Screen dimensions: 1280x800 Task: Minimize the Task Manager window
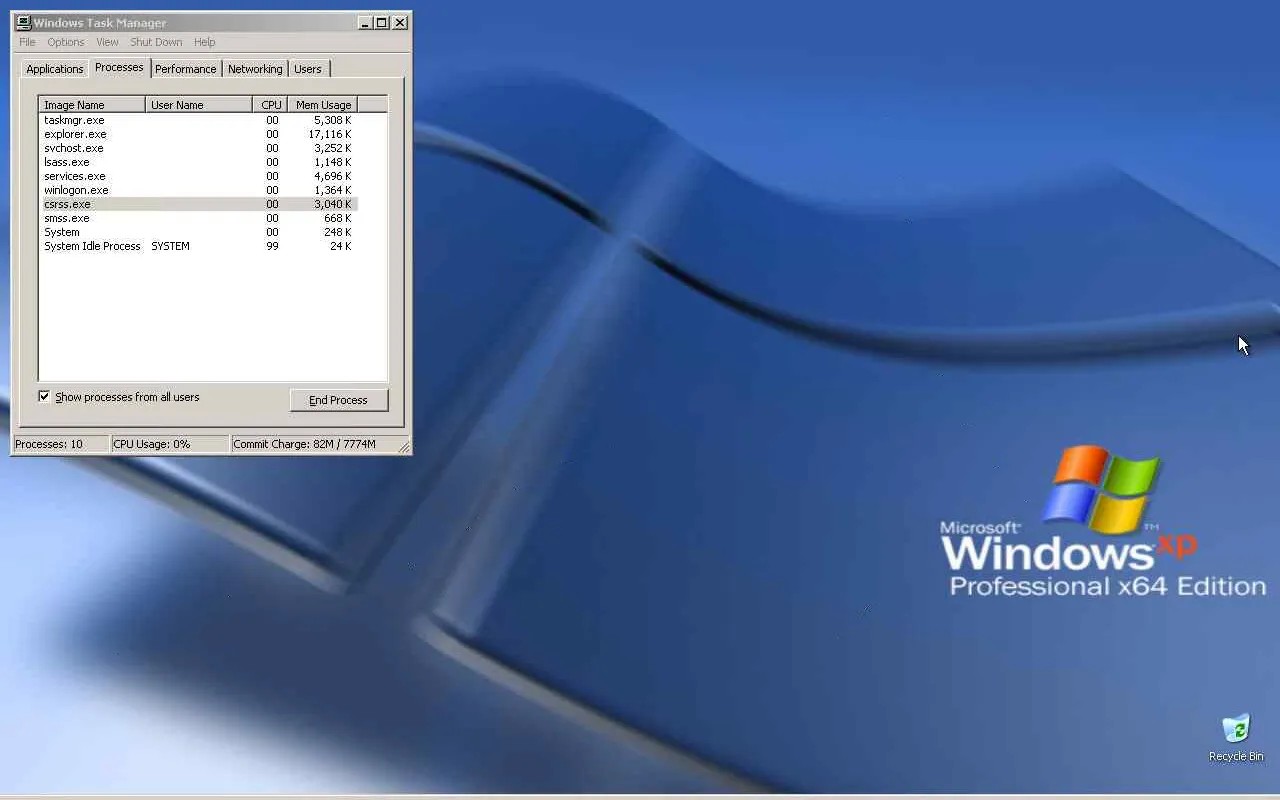(365, 22)
